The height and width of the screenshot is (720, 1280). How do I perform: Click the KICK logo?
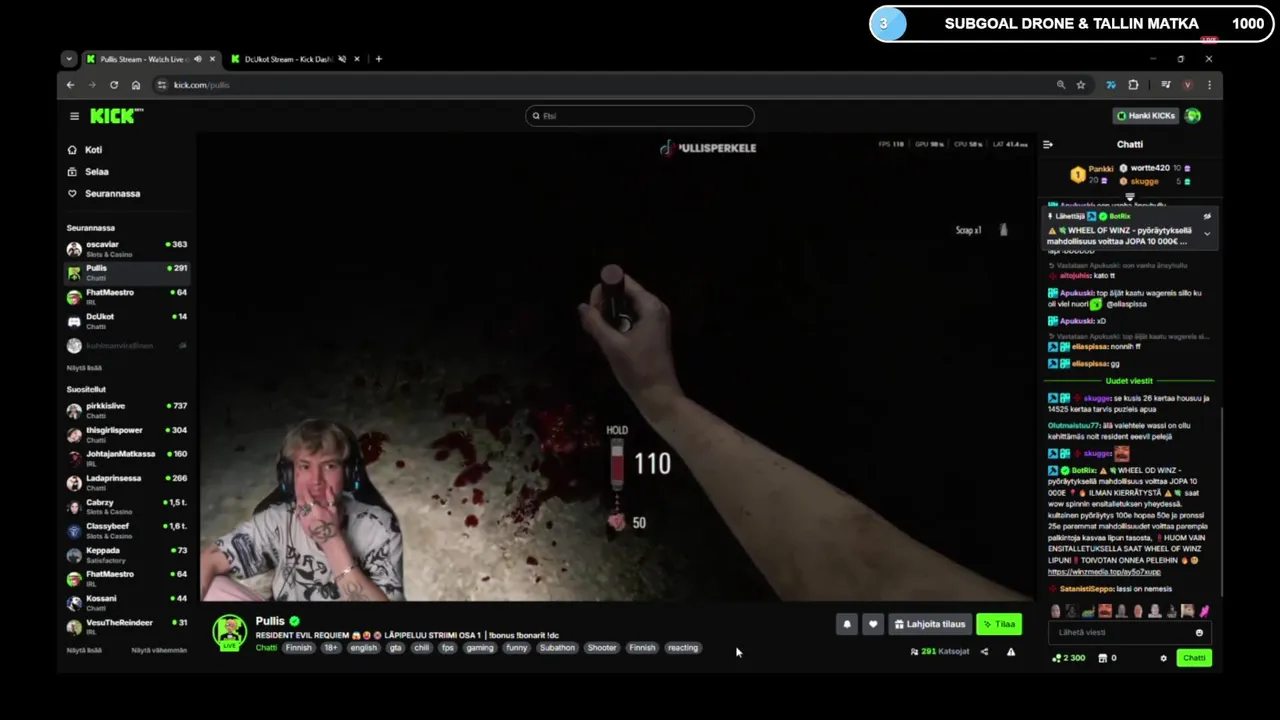click(116, 116)
